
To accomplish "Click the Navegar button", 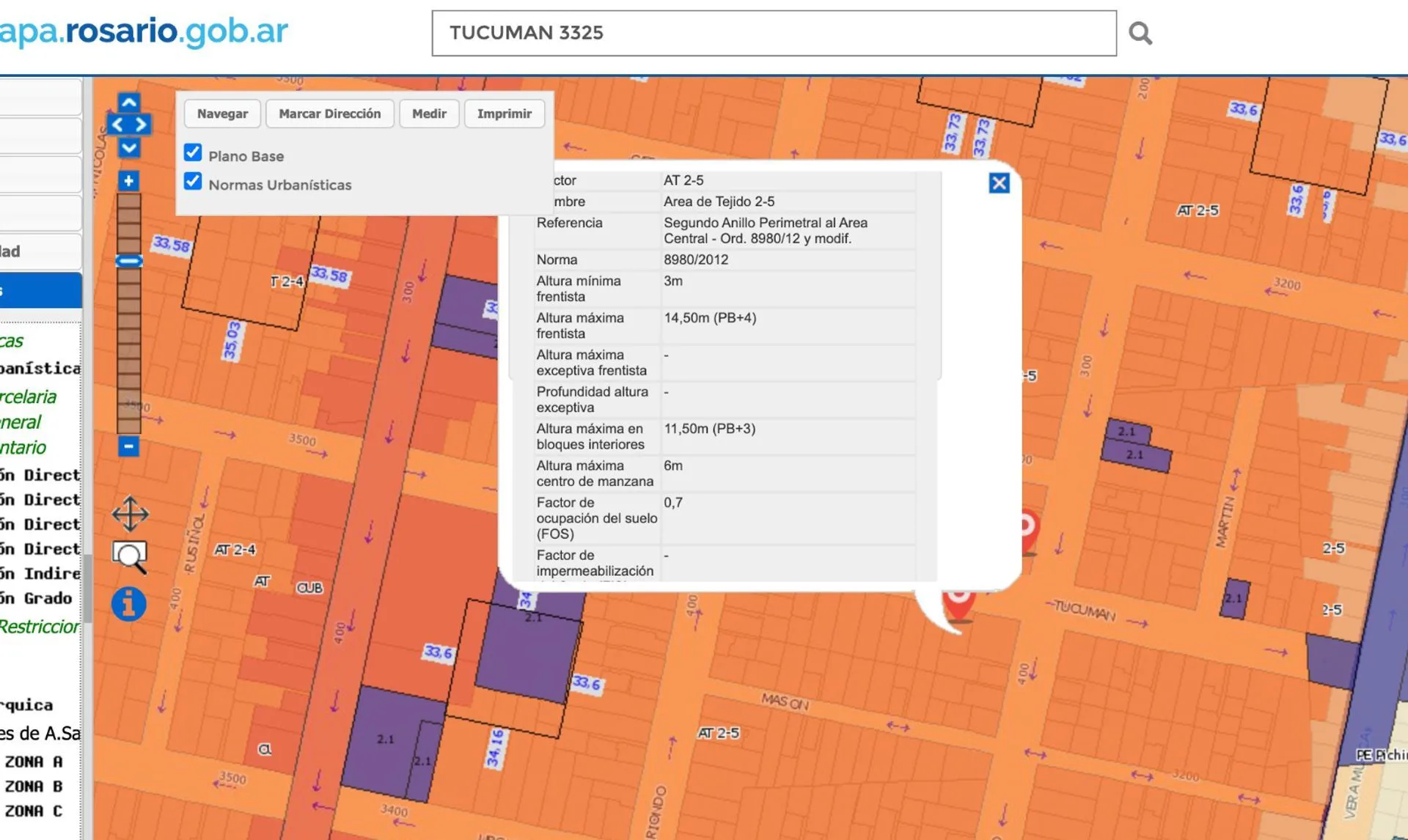I will pos(222,114).
